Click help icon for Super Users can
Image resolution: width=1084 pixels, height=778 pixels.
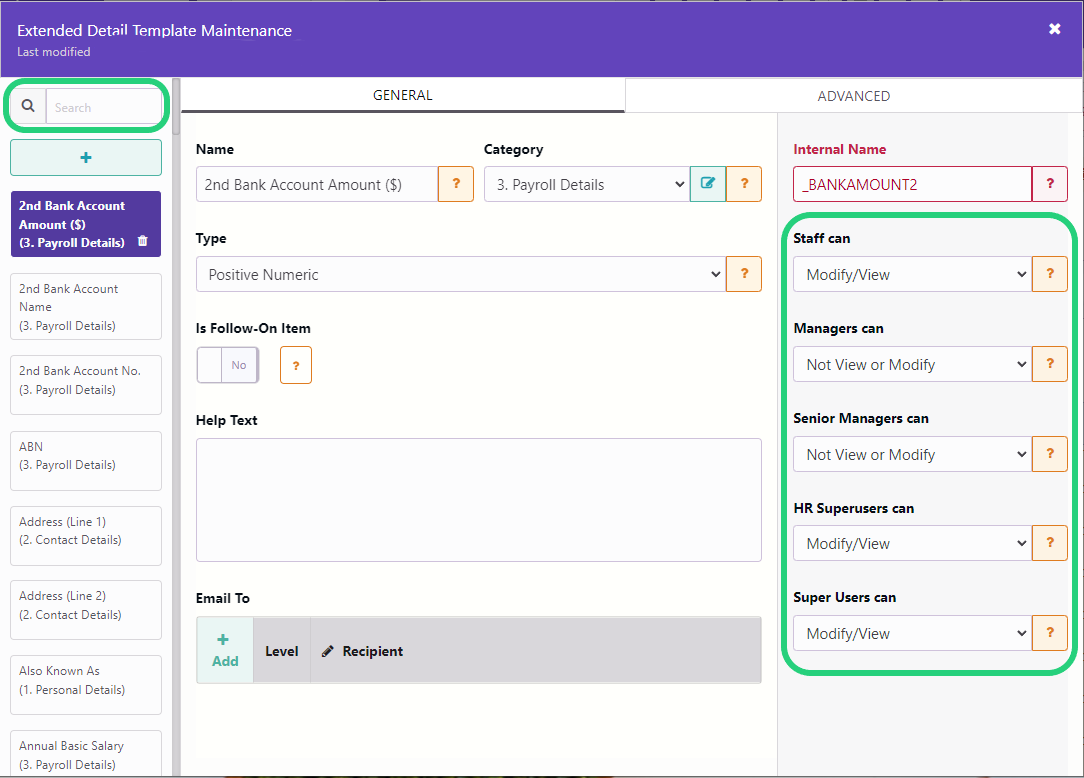click(1049, 633)
